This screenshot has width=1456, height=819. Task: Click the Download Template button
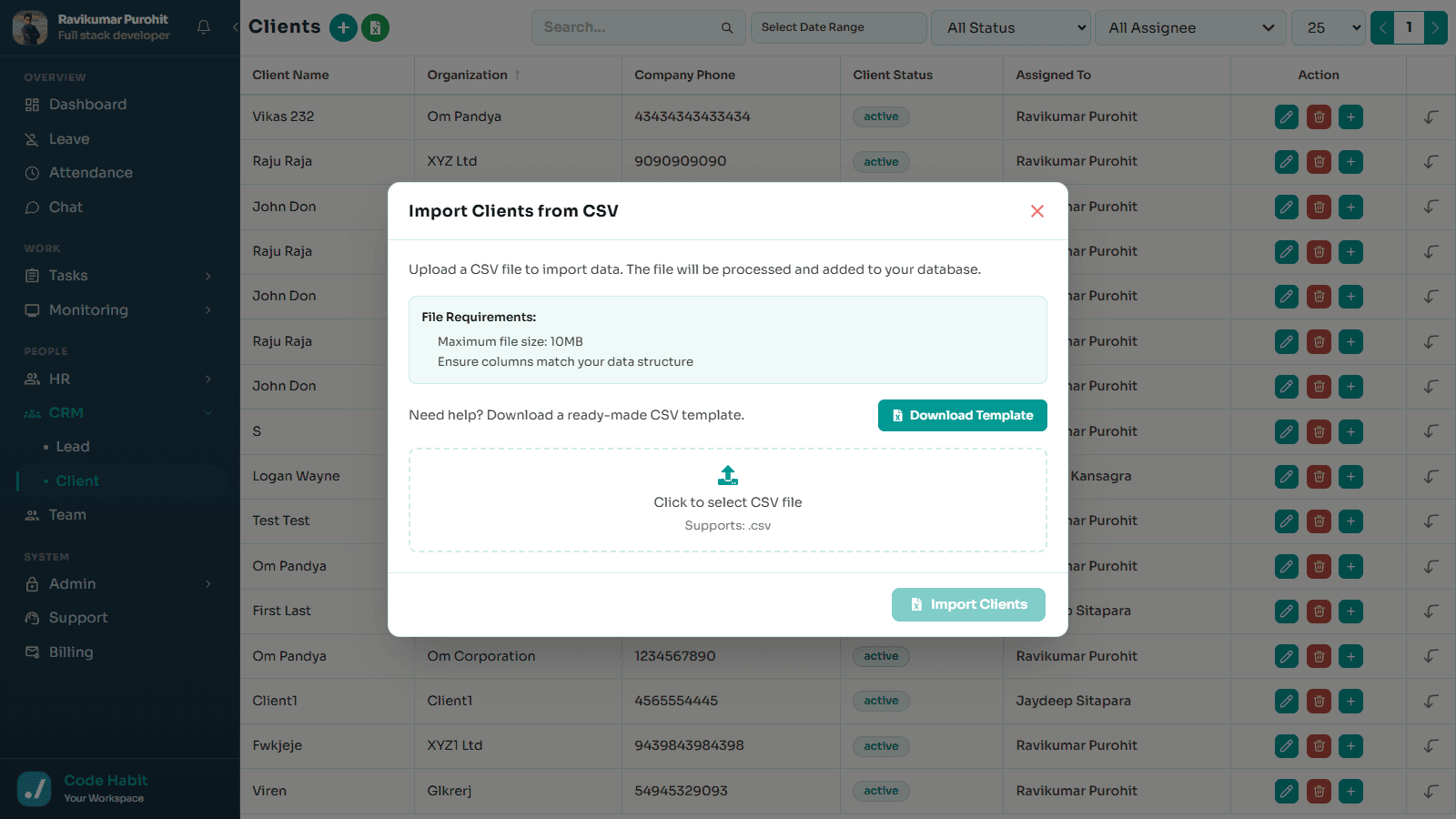point(963,416)
